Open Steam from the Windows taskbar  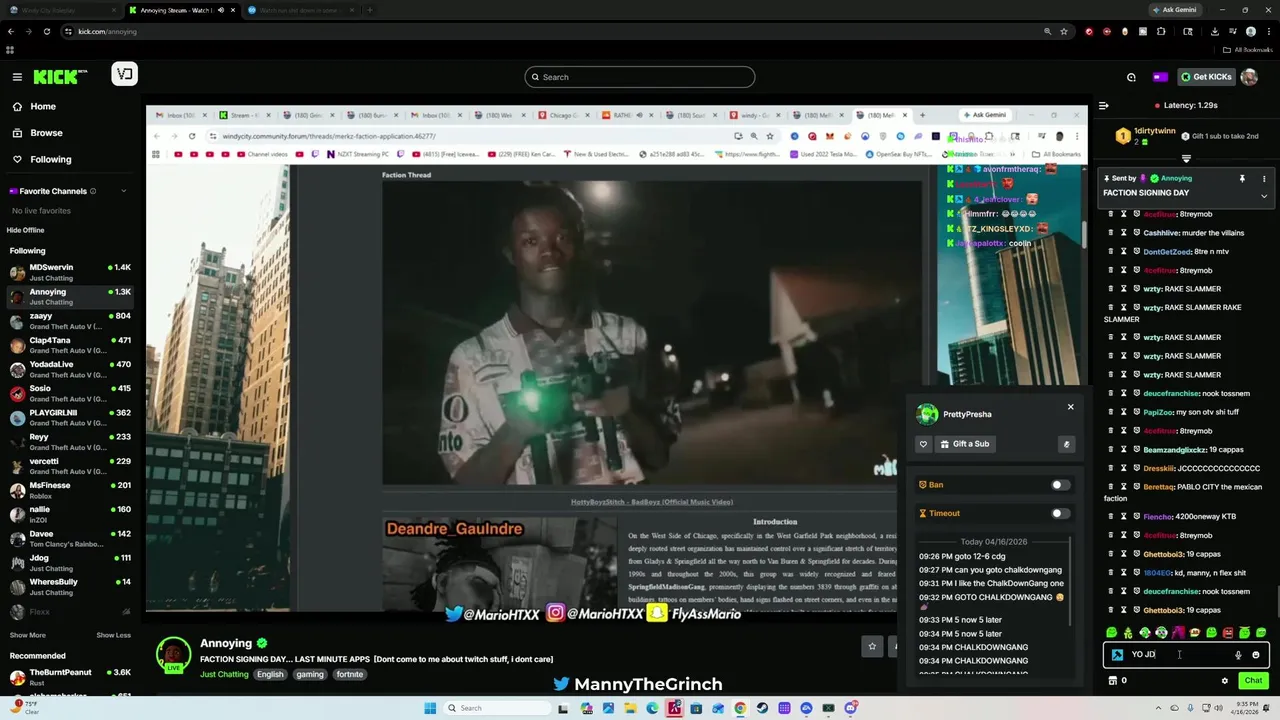click(762, 708)
